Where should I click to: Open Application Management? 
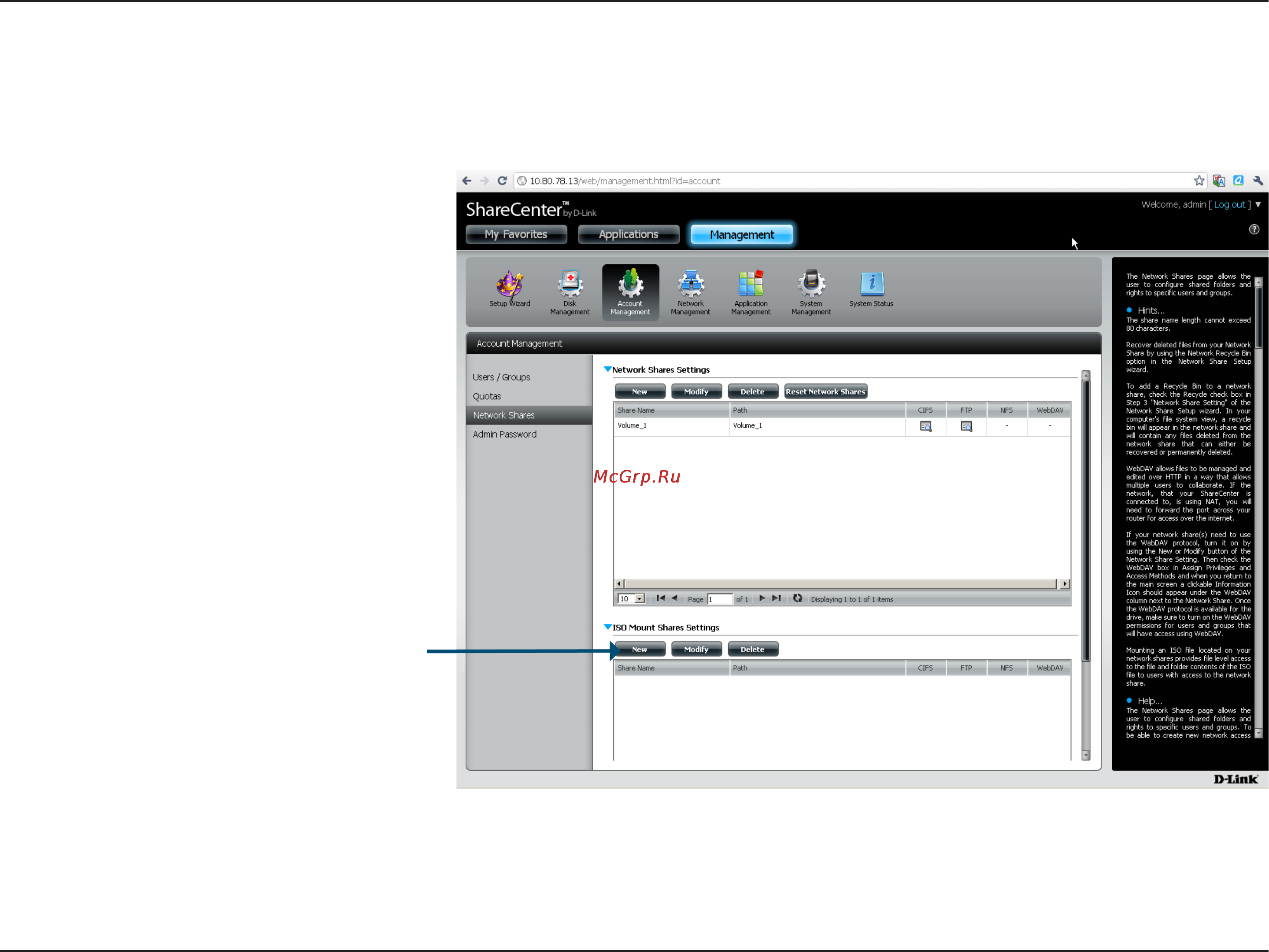click(x=751, y=292)
